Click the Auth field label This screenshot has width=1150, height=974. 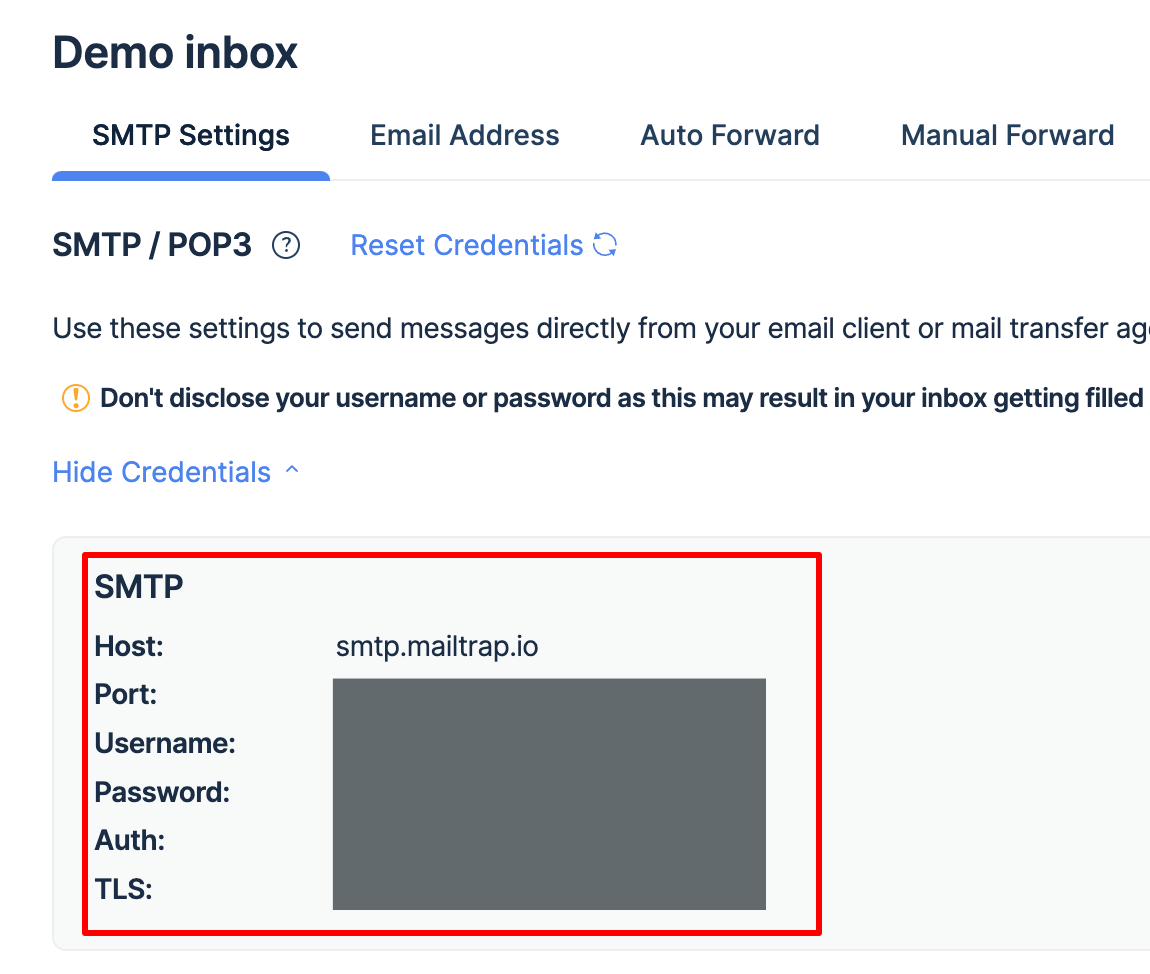click(130, 840)
